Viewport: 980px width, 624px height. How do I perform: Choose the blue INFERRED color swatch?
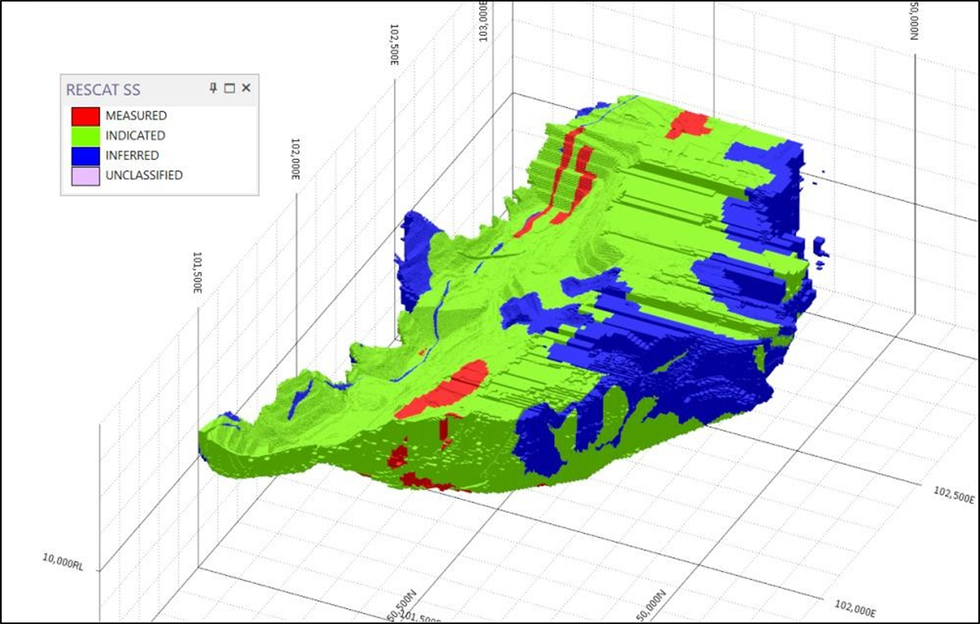coord(83,156)
